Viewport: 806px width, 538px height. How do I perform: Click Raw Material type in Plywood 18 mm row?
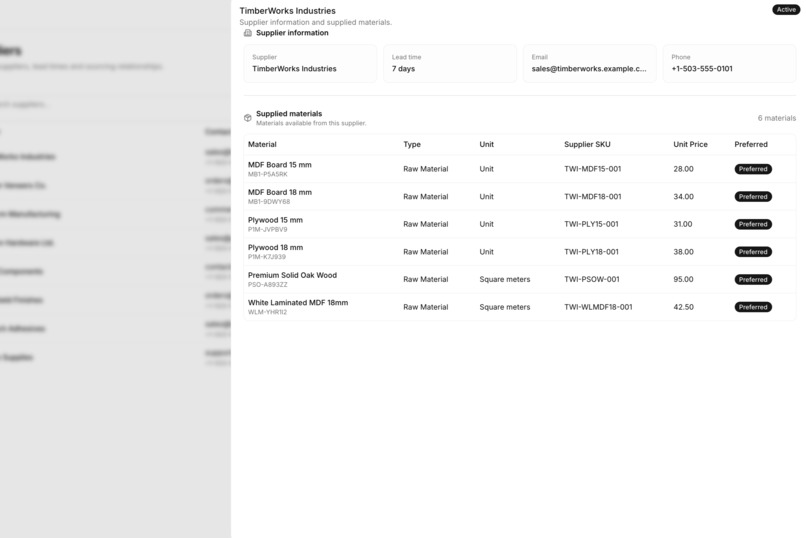(426, 252)
